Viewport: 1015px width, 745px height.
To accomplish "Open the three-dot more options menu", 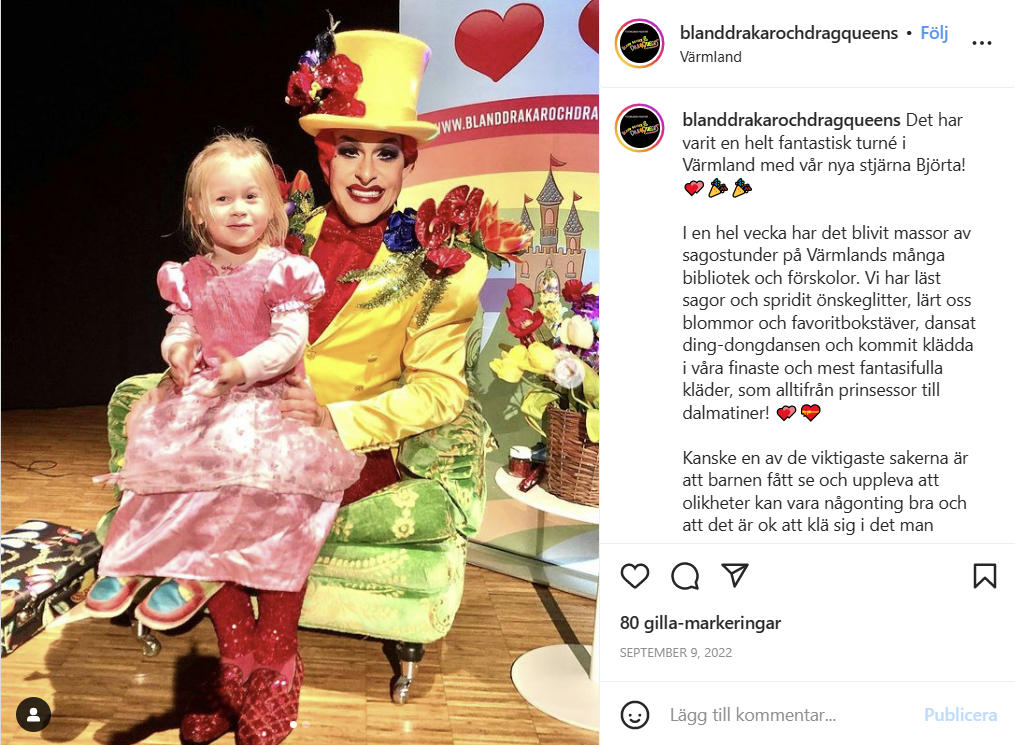I will [x=982, y=43].
